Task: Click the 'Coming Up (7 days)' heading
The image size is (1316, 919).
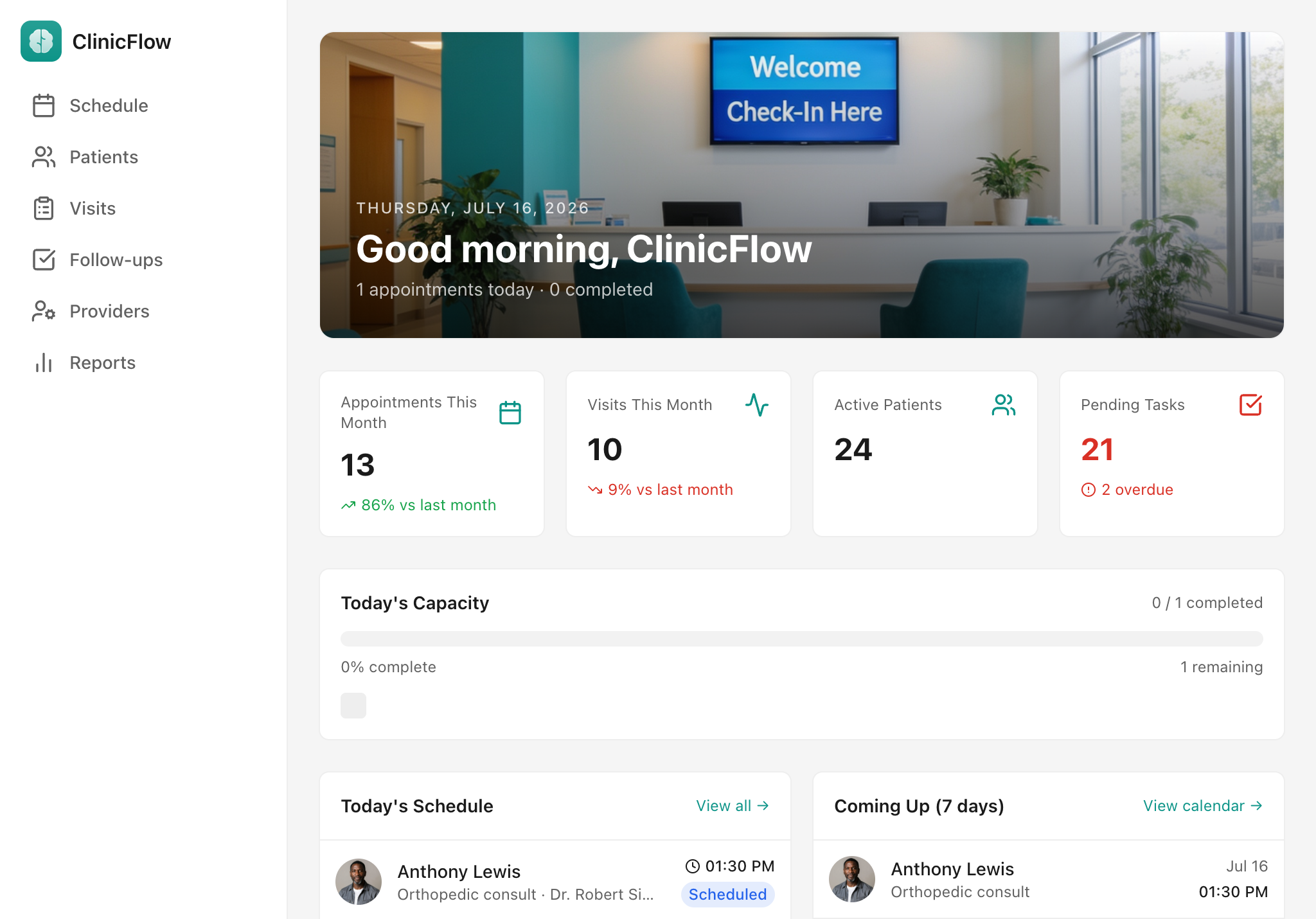Action: click(919, 806)
